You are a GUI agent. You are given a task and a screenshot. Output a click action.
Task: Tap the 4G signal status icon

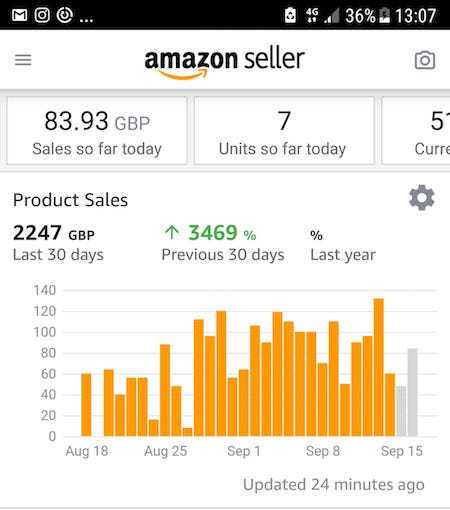[312, 15]
